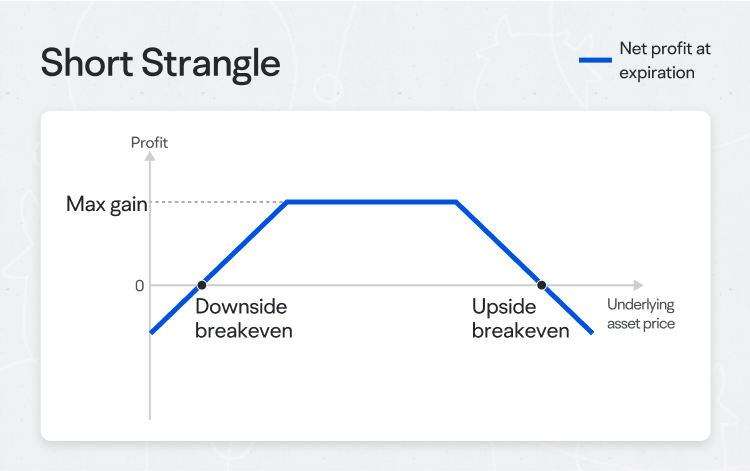Click the Profit axis label
Screen dimensions: 750x471
149,142
